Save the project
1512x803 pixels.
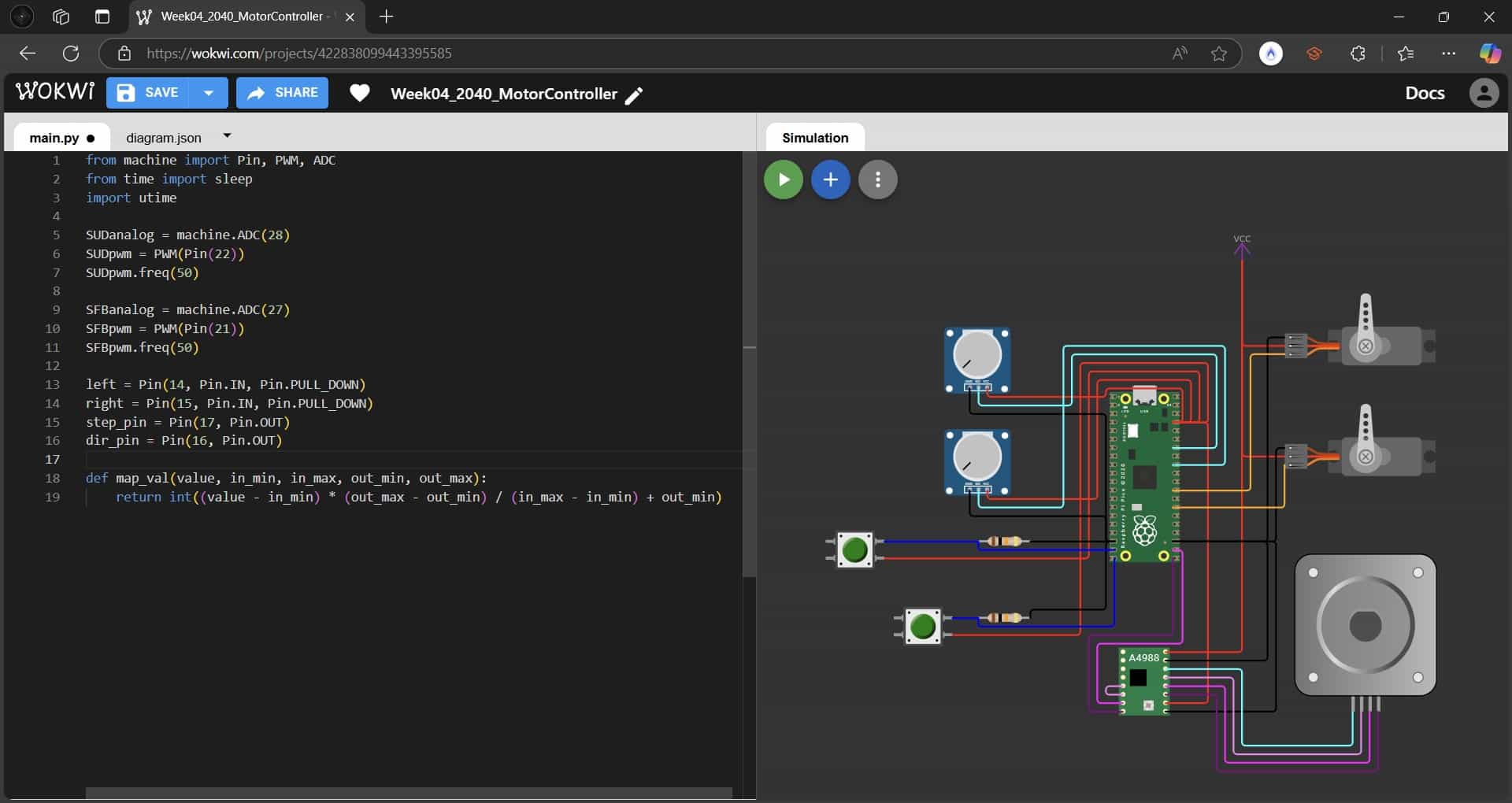coord(147,93)
